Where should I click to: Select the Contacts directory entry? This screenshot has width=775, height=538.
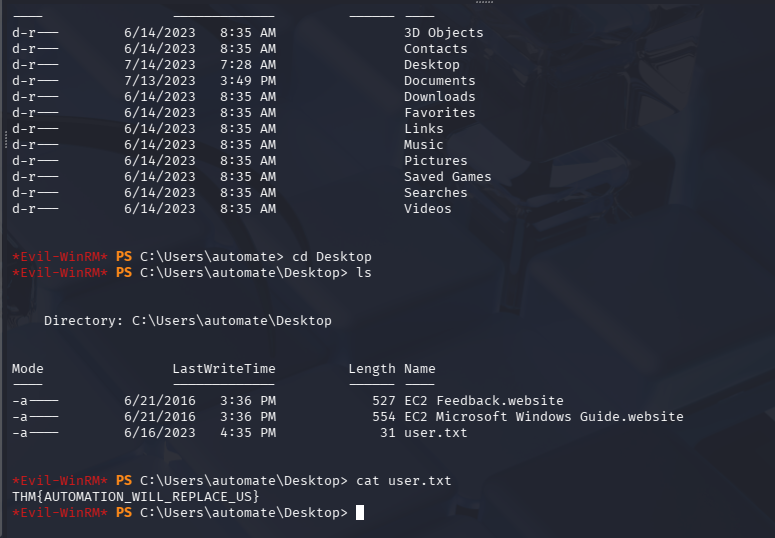(435, 49)
